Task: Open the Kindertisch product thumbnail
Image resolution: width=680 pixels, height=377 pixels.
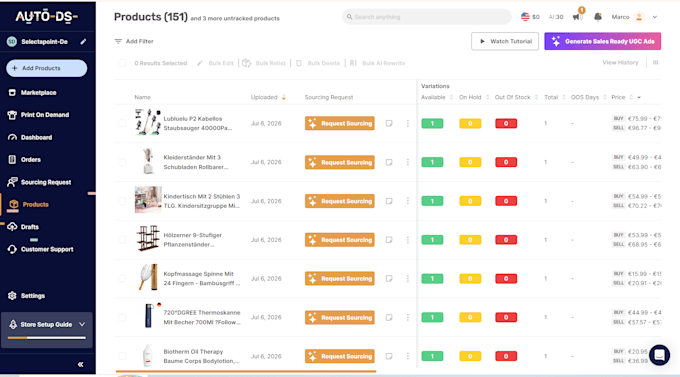Action: click(x=148, y=200)
